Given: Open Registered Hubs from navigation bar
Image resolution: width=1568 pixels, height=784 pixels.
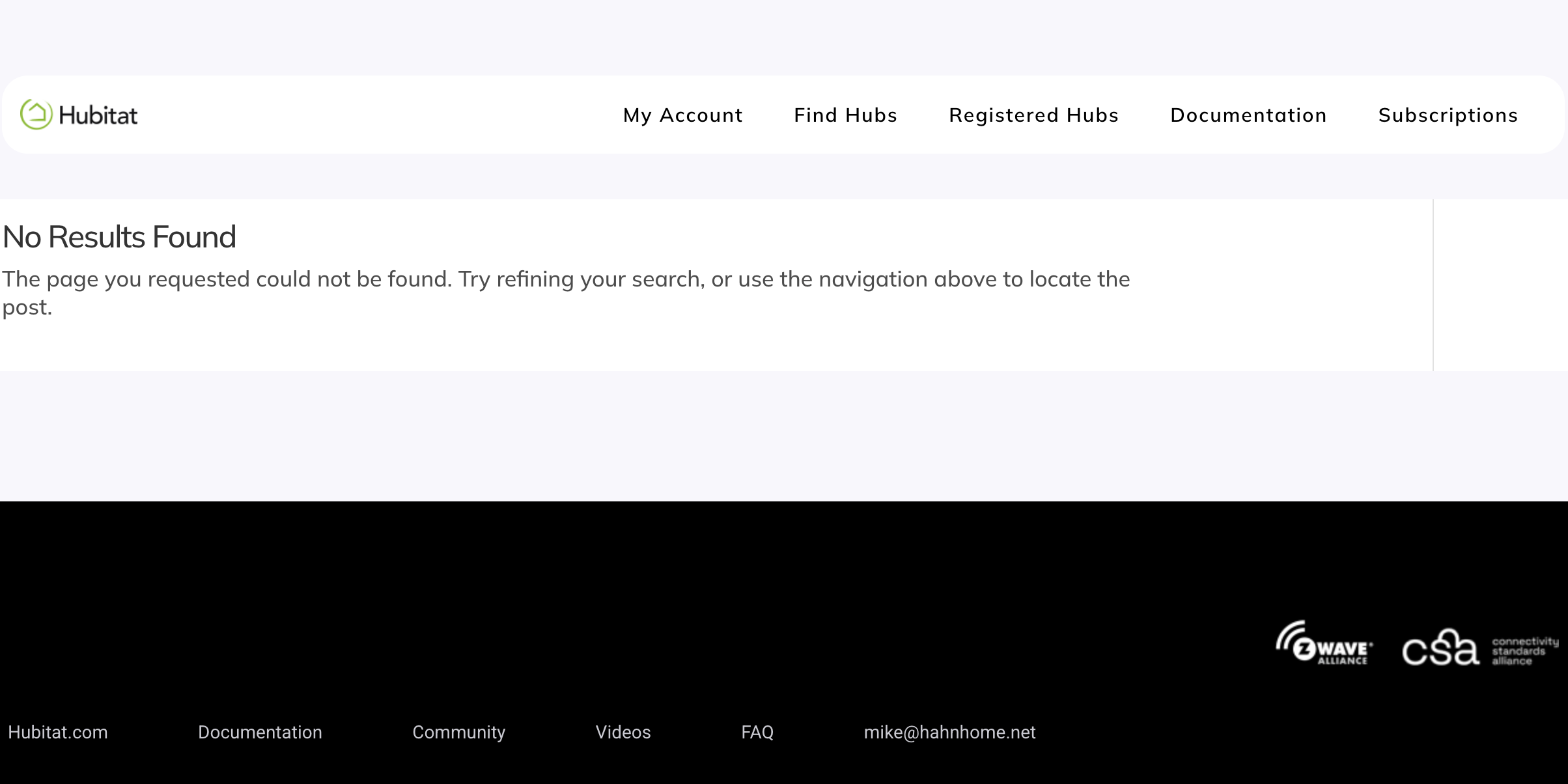Looking at the screenshot, I should tap(1033, 115).
